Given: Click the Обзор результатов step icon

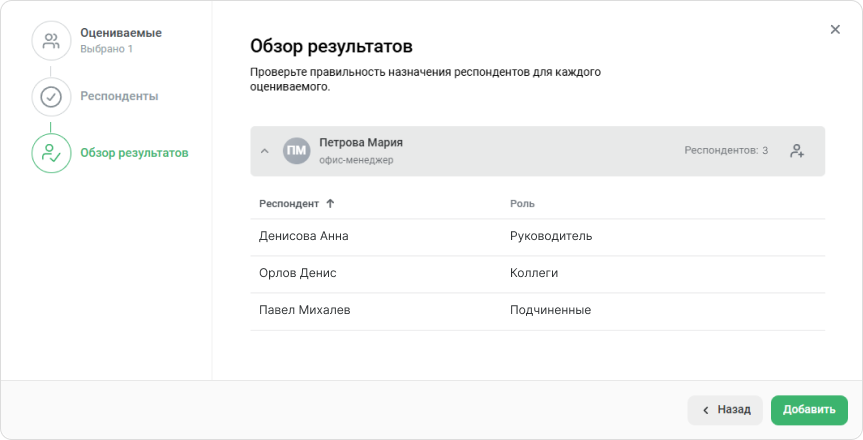Looking at the screenshot, I should pos(51,153).
